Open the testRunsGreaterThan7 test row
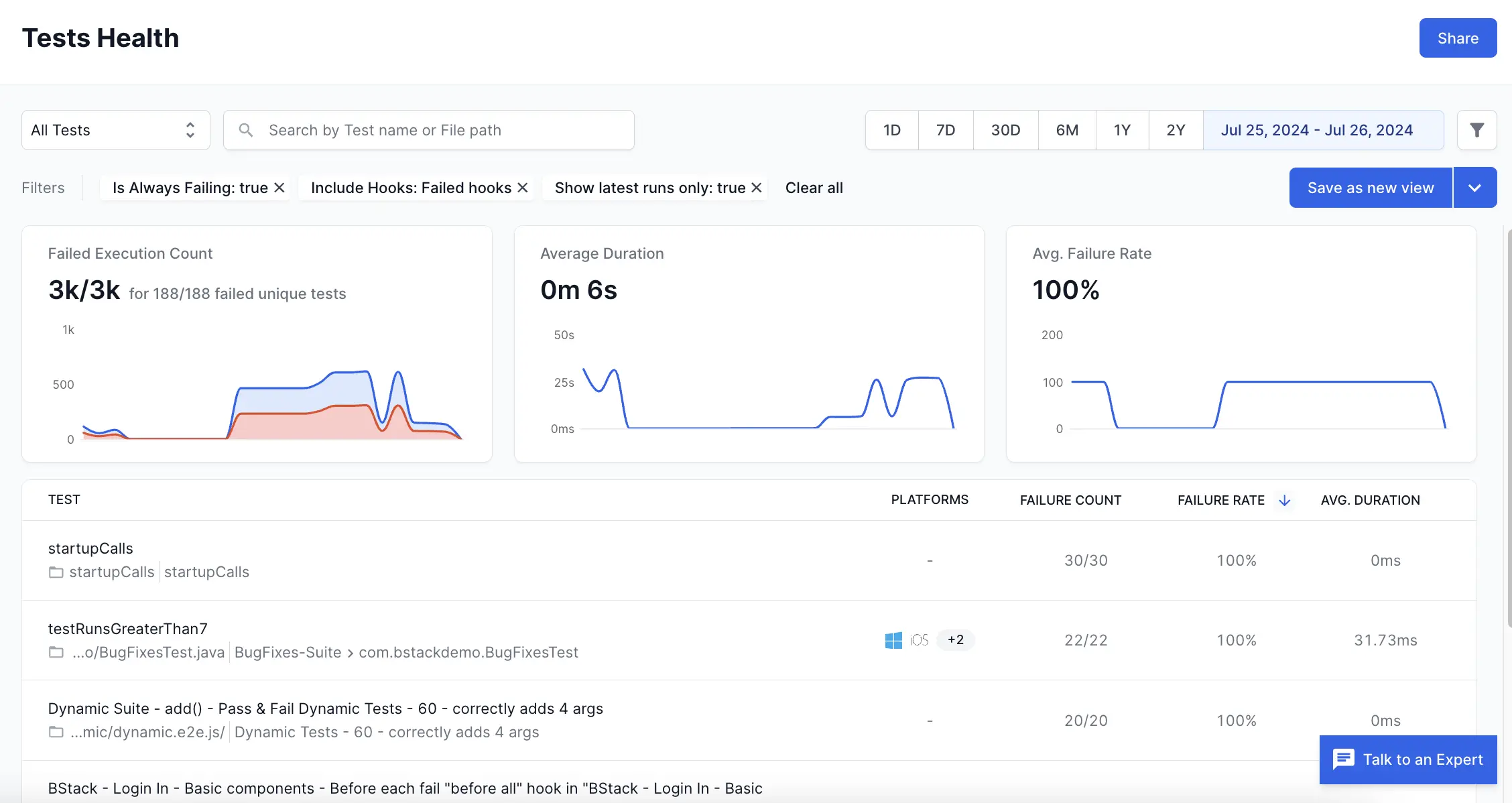Screen dimensions: 1512x803 coord(127,629)
